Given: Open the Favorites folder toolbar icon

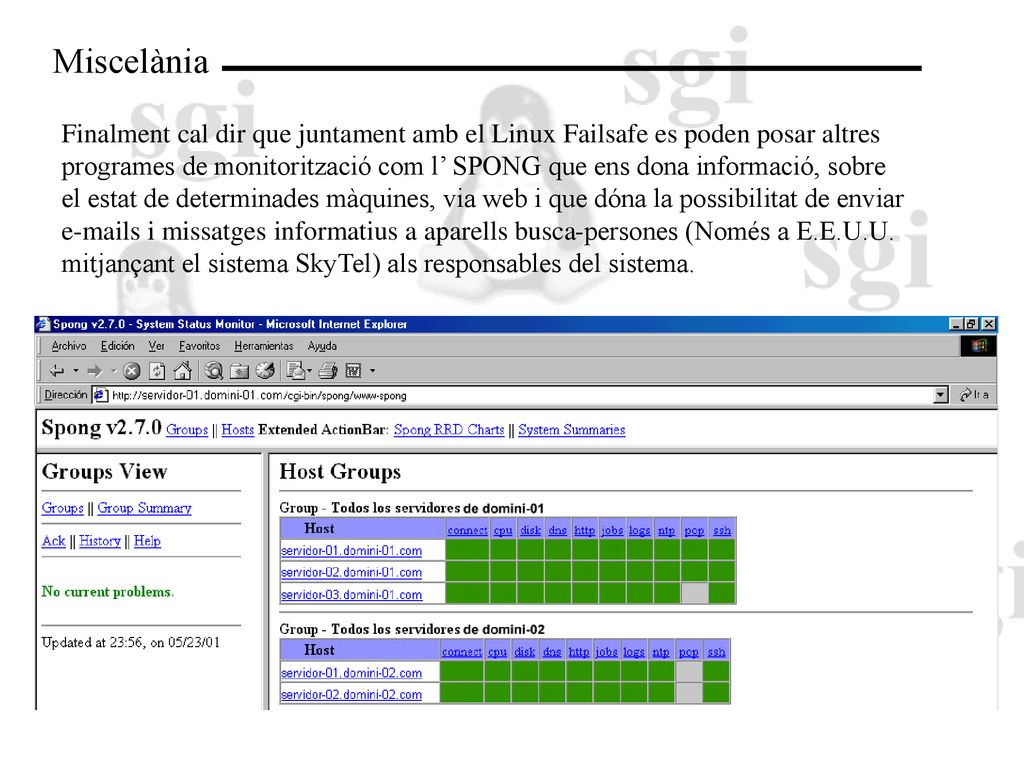Looking at the screenshot, I should point(240,371).
